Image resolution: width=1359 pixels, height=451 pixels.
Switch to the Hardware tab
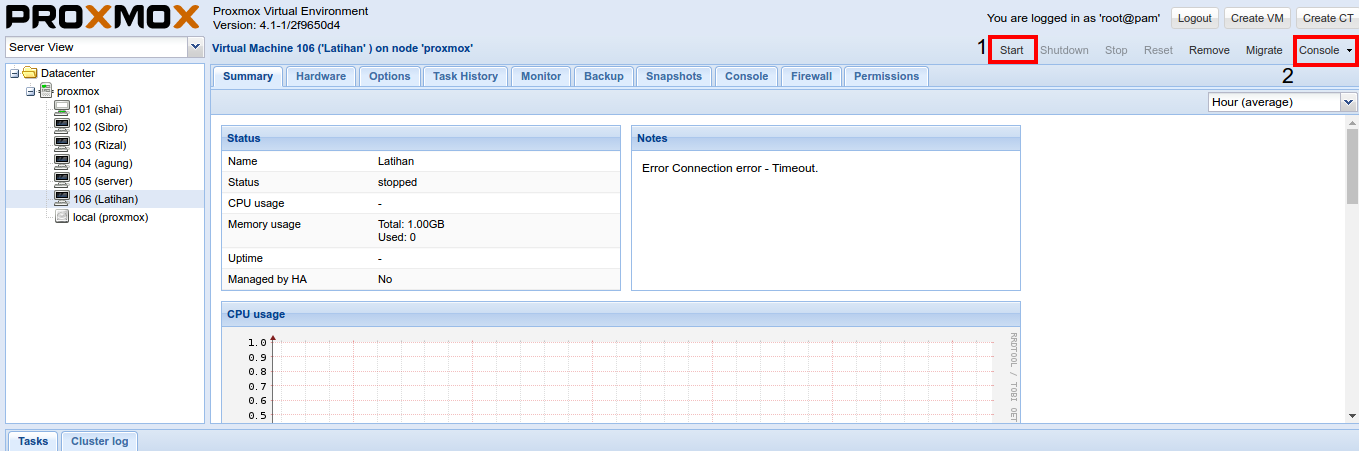coord(321,76)
